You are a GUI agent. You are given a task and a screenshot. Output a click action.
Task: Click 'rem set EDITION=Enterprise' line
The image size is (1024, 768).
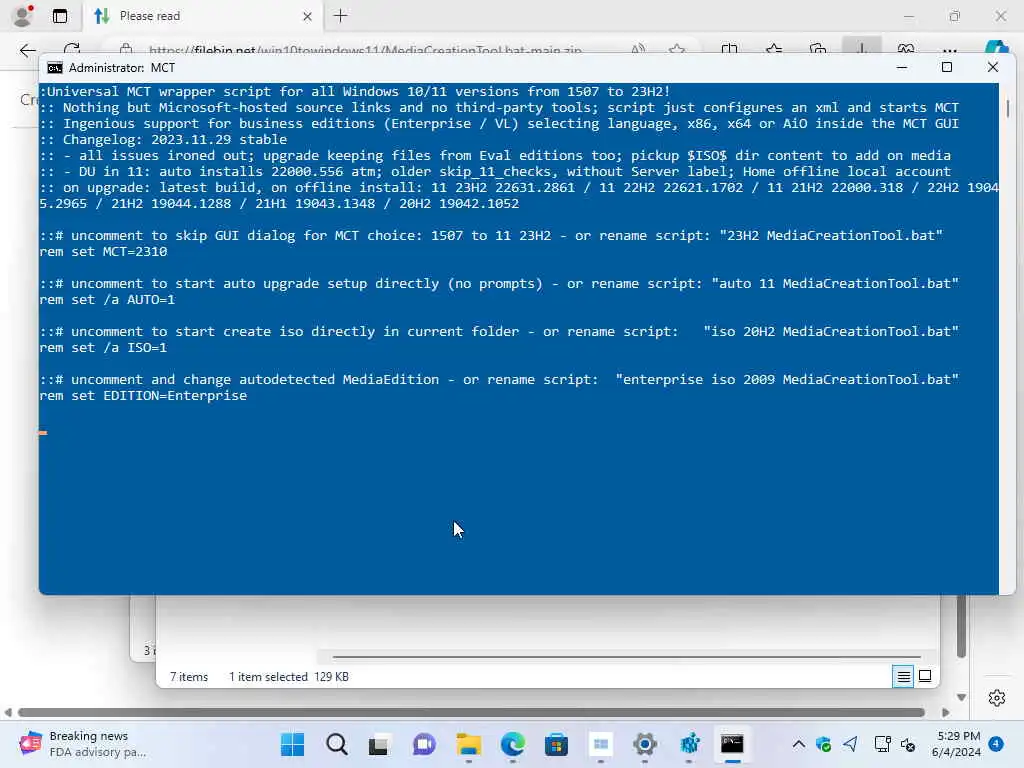point(143,396)
